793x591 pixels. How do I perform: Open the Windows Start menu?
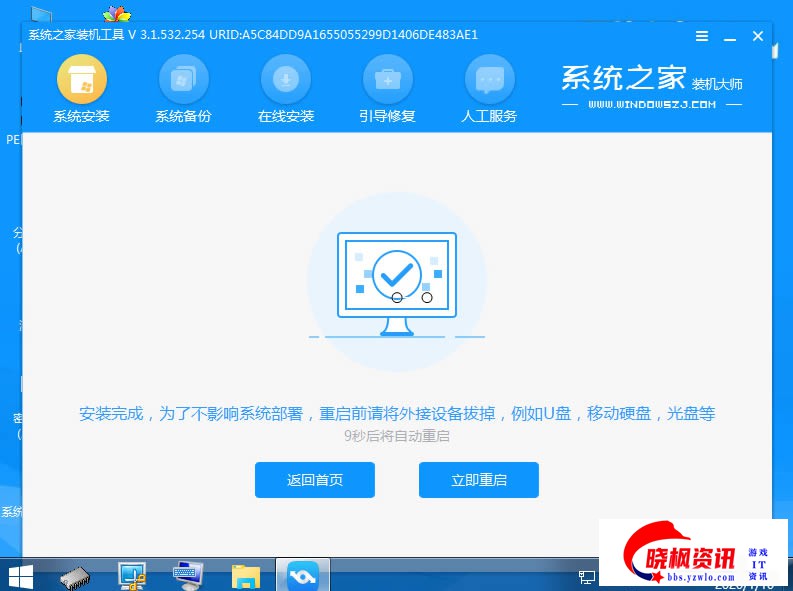tap(20, 575)
